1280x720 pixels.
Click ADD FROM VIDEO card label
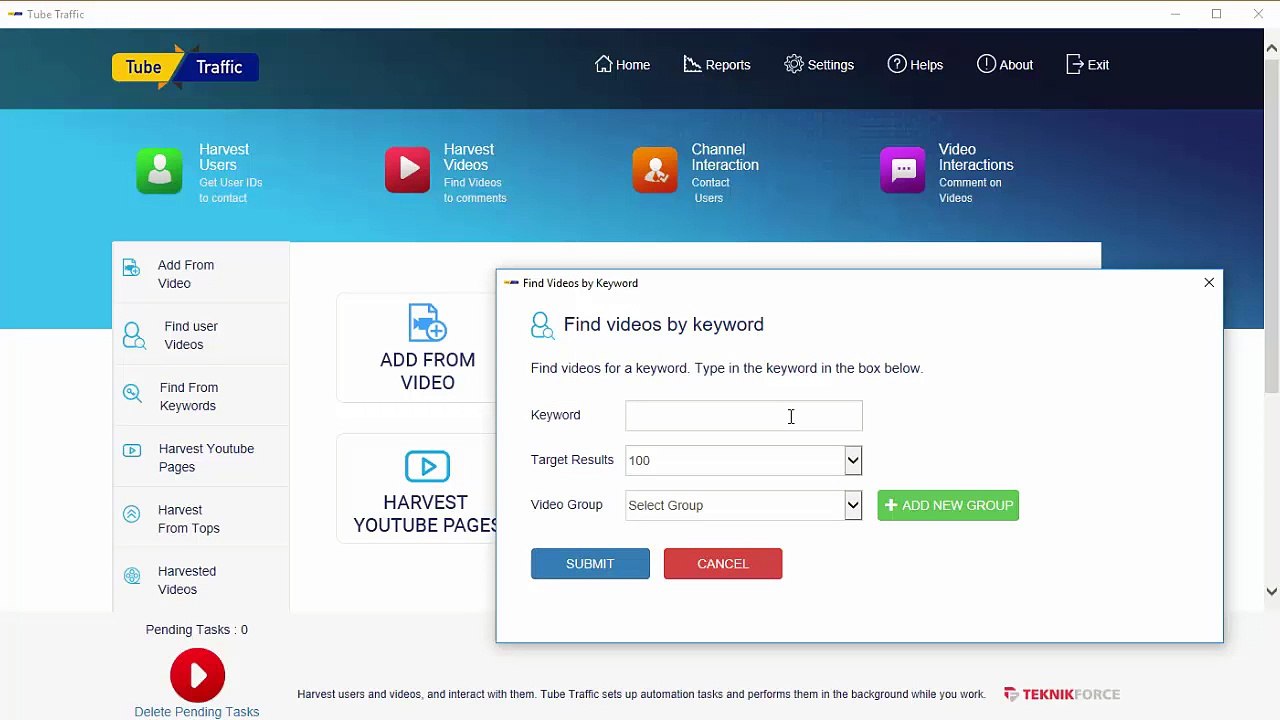(428, 371)
